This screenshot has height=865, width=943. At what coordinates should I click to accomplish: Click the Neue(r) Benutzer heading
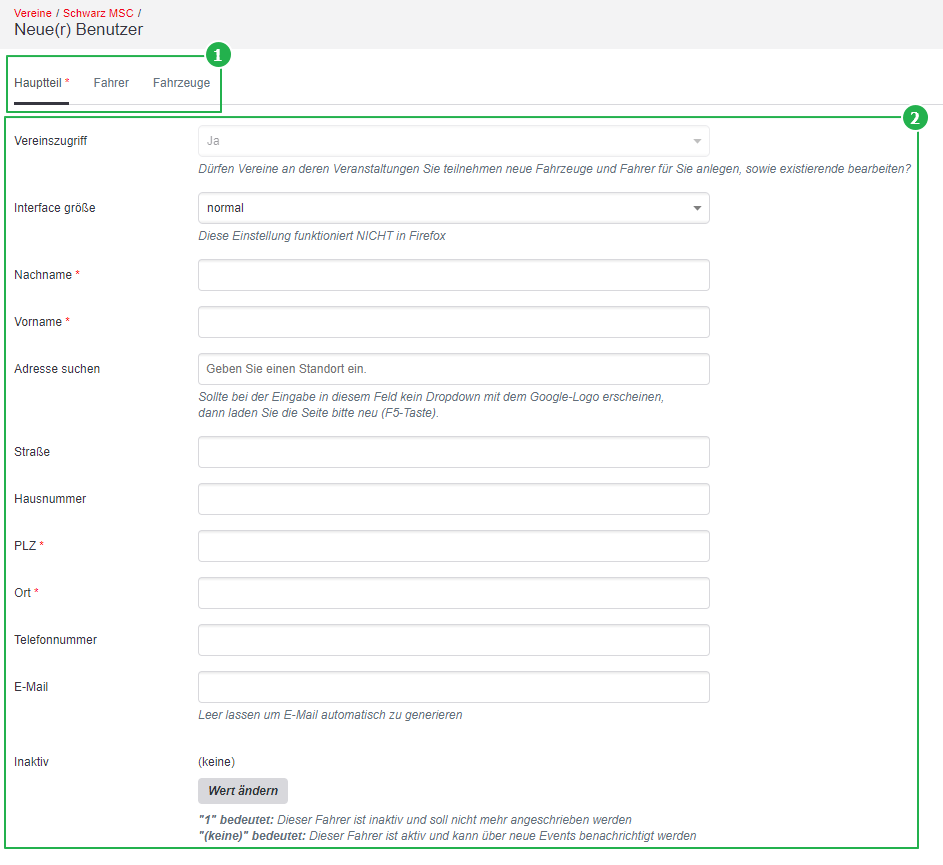79,29
